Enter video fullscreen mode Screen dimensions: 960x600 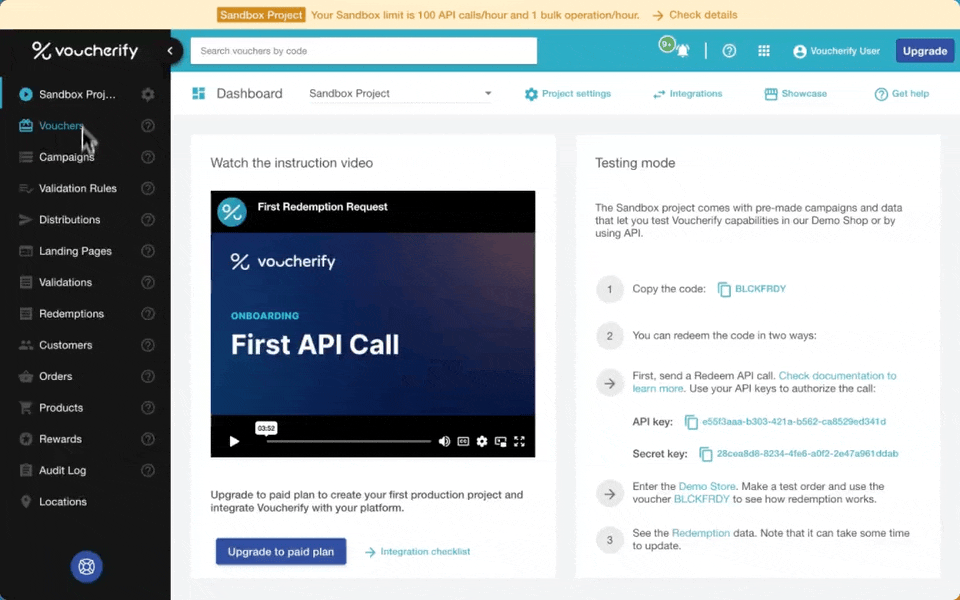[519, 441]
